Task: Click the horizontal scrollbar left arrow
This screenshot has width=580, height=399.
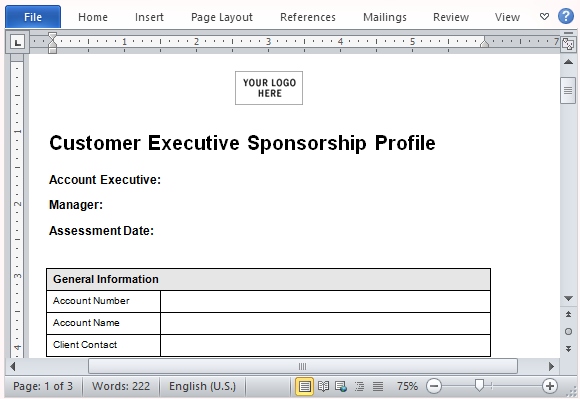Action: click(13, 366)
